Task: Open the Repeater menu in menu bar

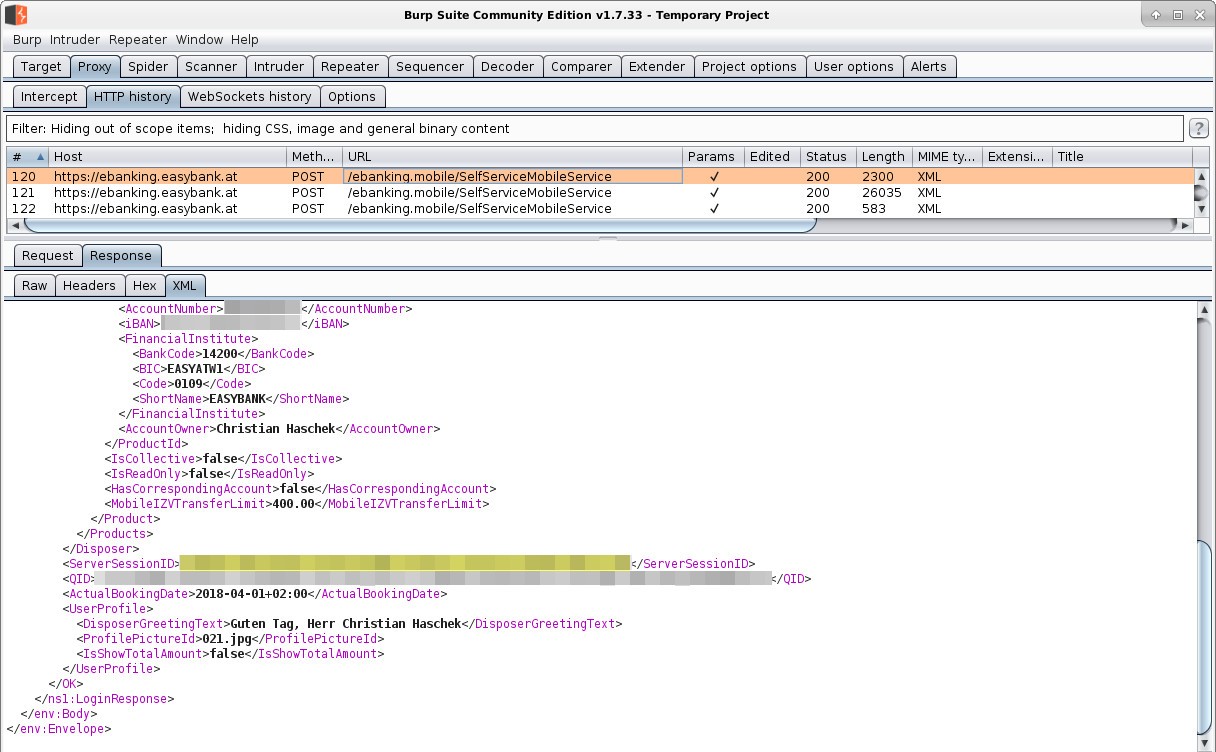Action: pos(138,40)
